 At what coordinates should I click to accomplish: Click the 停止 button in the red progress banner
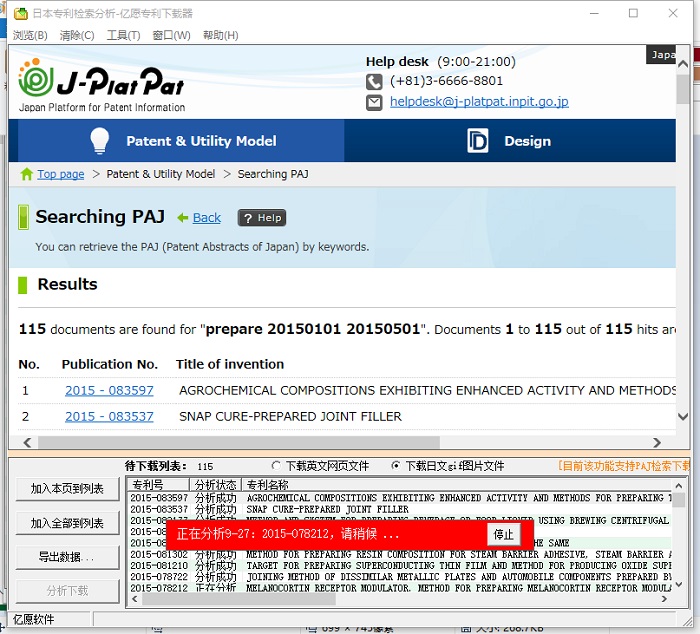click(504, 534)
